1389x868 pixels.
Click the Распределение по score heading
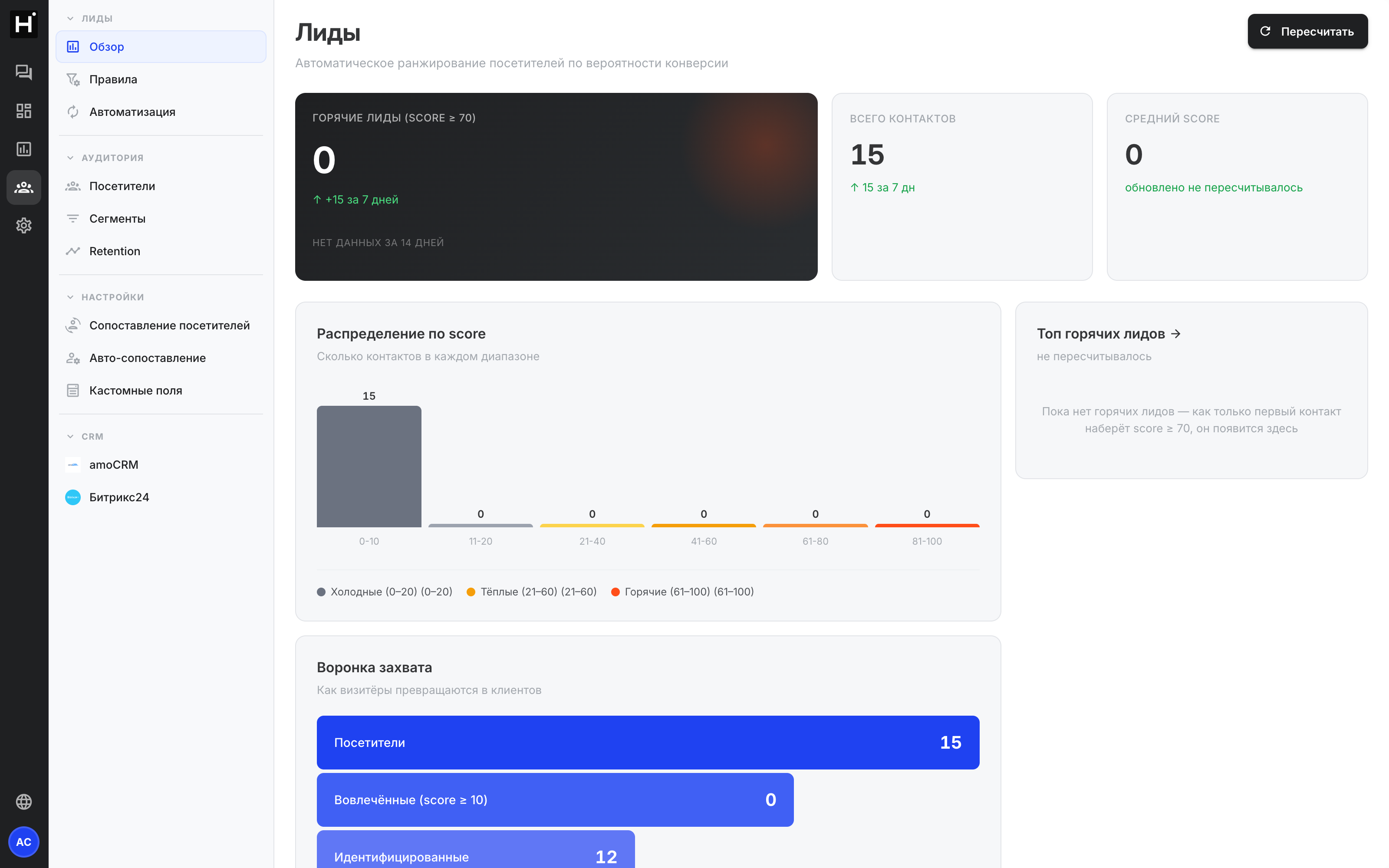[x=401, y=334]
